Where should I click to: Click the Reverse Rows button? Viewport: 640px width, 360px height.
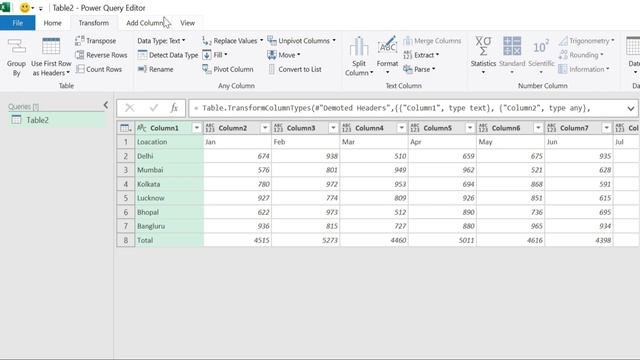coord(101,55)
